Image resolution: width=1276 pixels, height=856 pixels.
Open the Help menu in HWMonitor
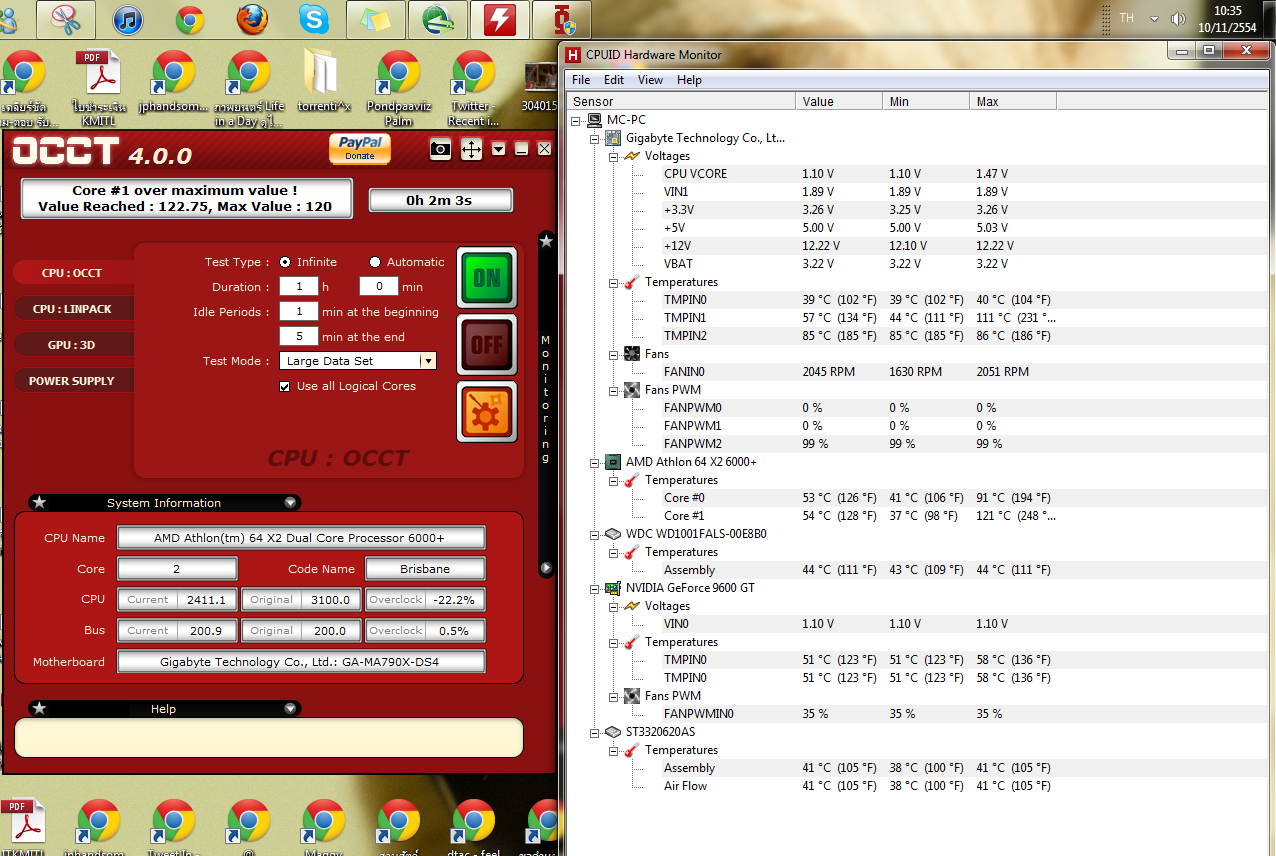689,80
